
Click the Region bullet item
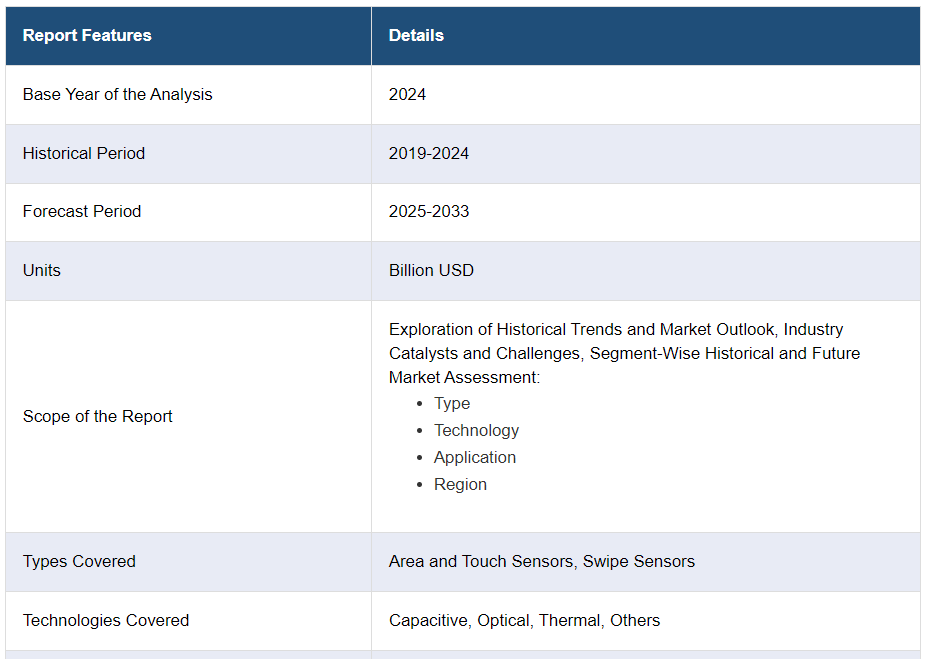coord(460,485)
